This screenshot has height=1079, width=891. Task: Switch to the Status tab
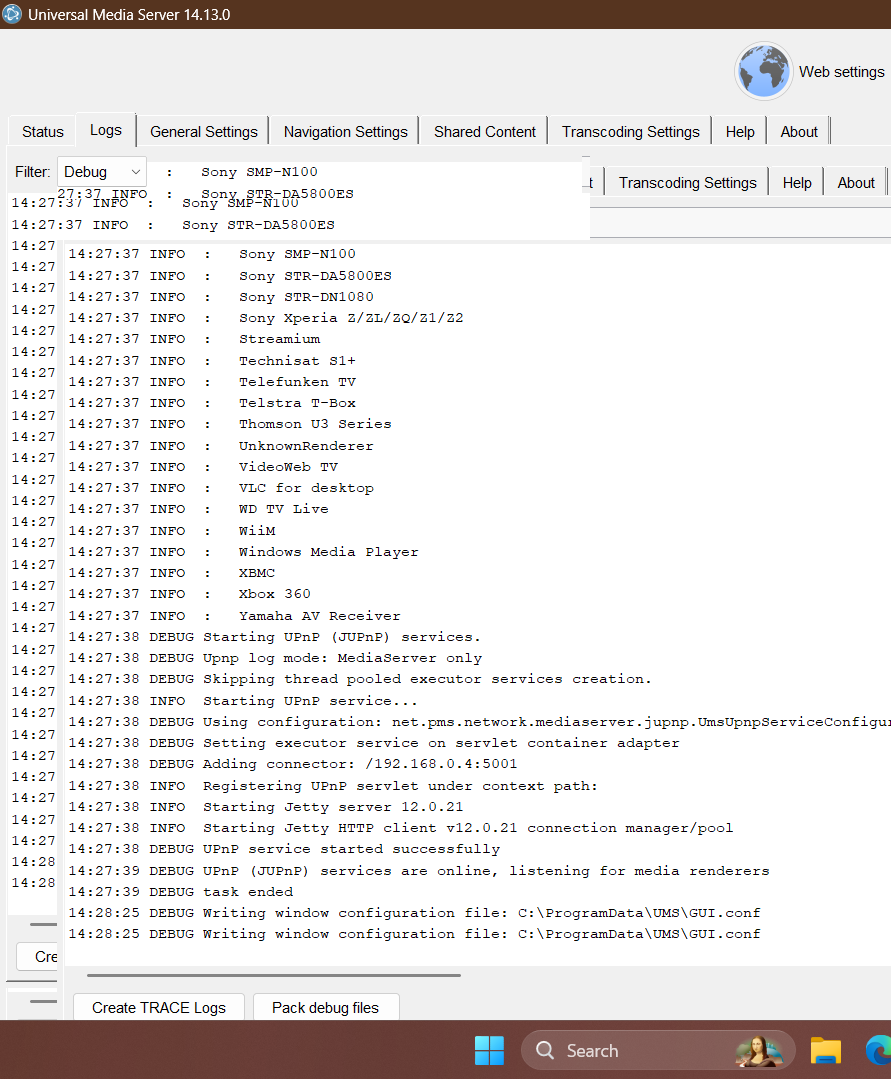click(x=43, y=131)
